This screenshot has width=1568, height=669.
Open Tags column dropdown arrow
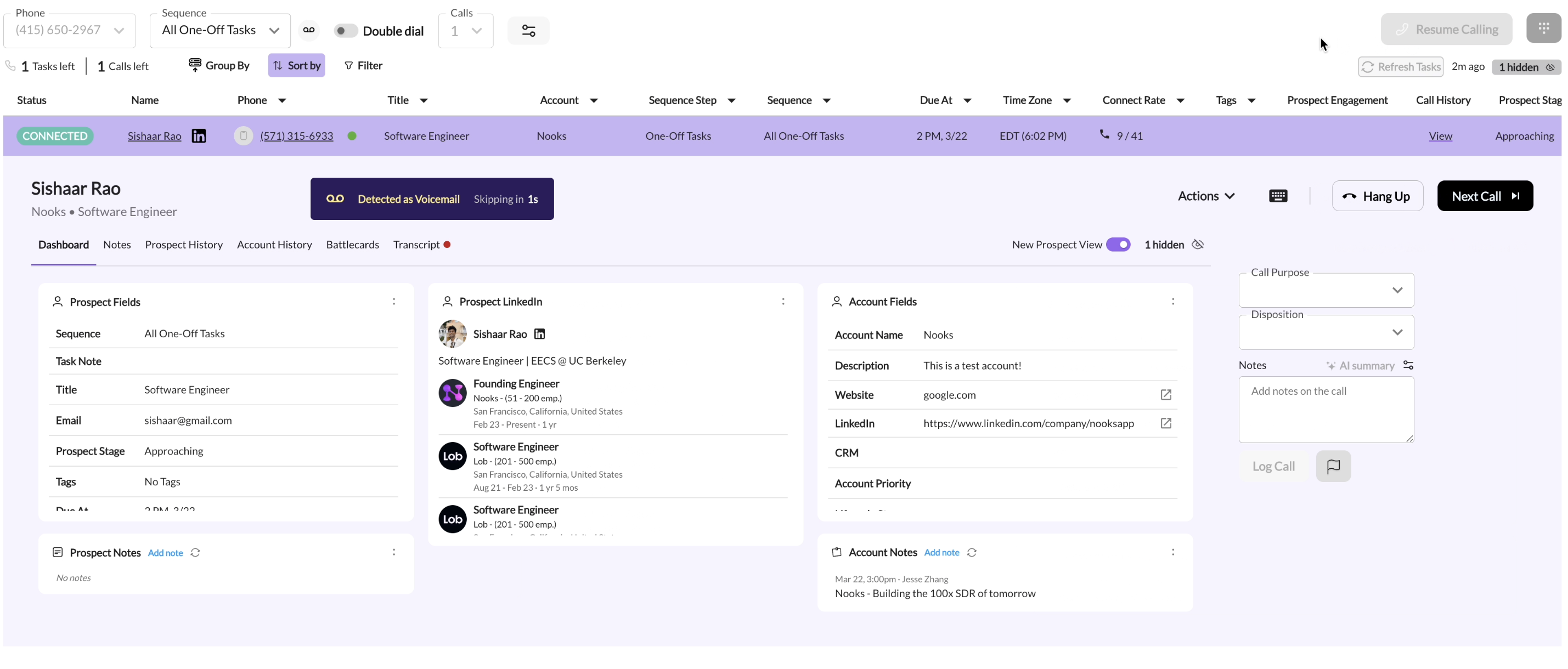point(1251,100)
